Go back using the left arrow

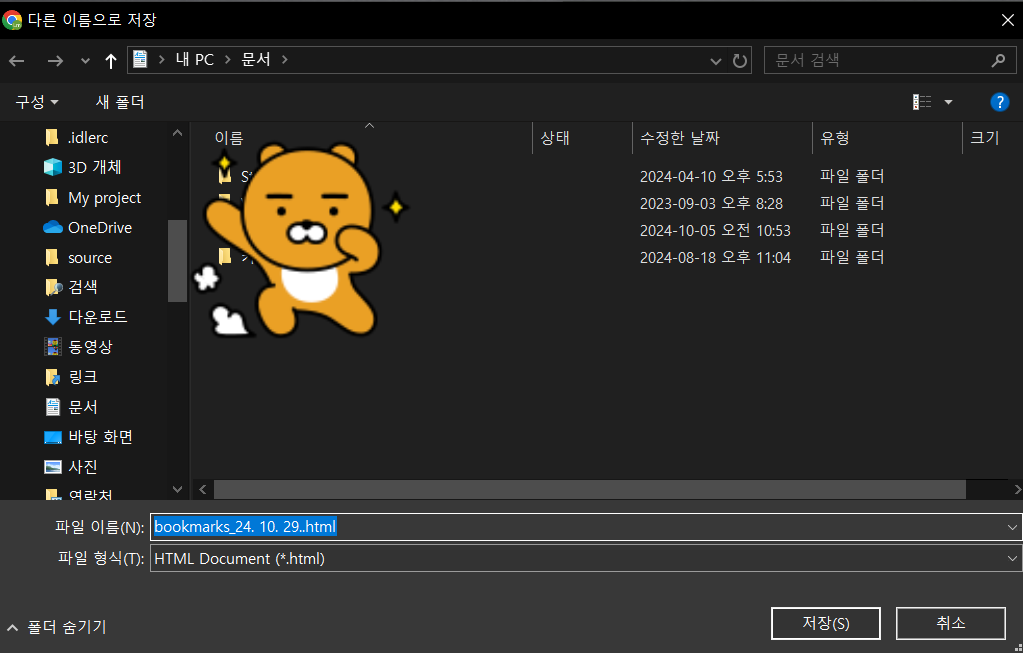(x=17, y=61)
